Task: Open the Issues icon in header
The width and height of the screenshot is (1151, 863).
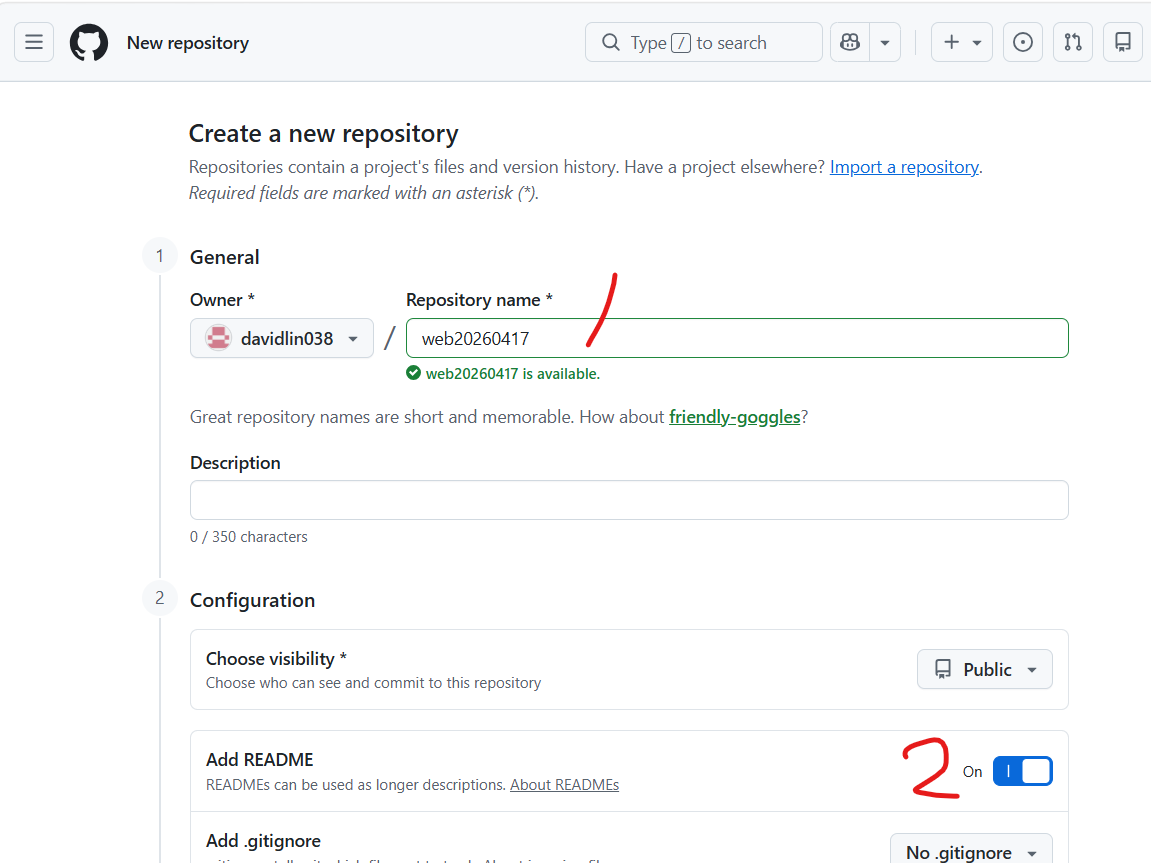Action: pos(1022,42)
